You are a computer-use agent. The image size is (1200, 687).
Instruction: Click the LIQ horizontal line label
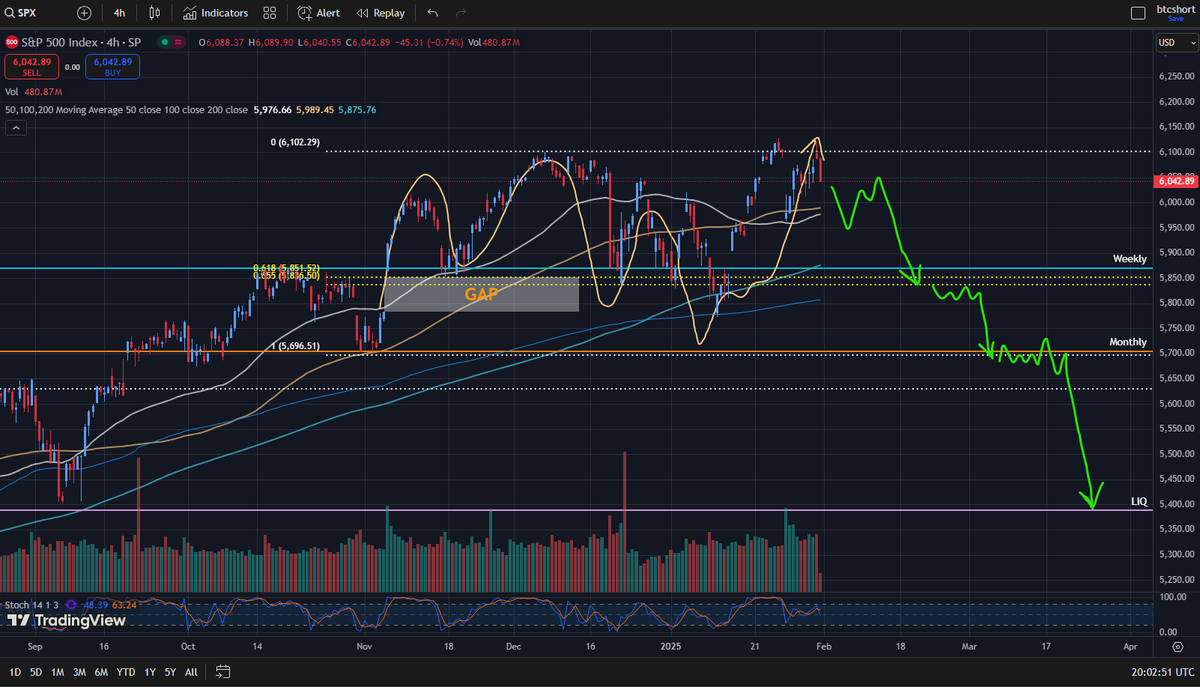[x=1138, y=500]
